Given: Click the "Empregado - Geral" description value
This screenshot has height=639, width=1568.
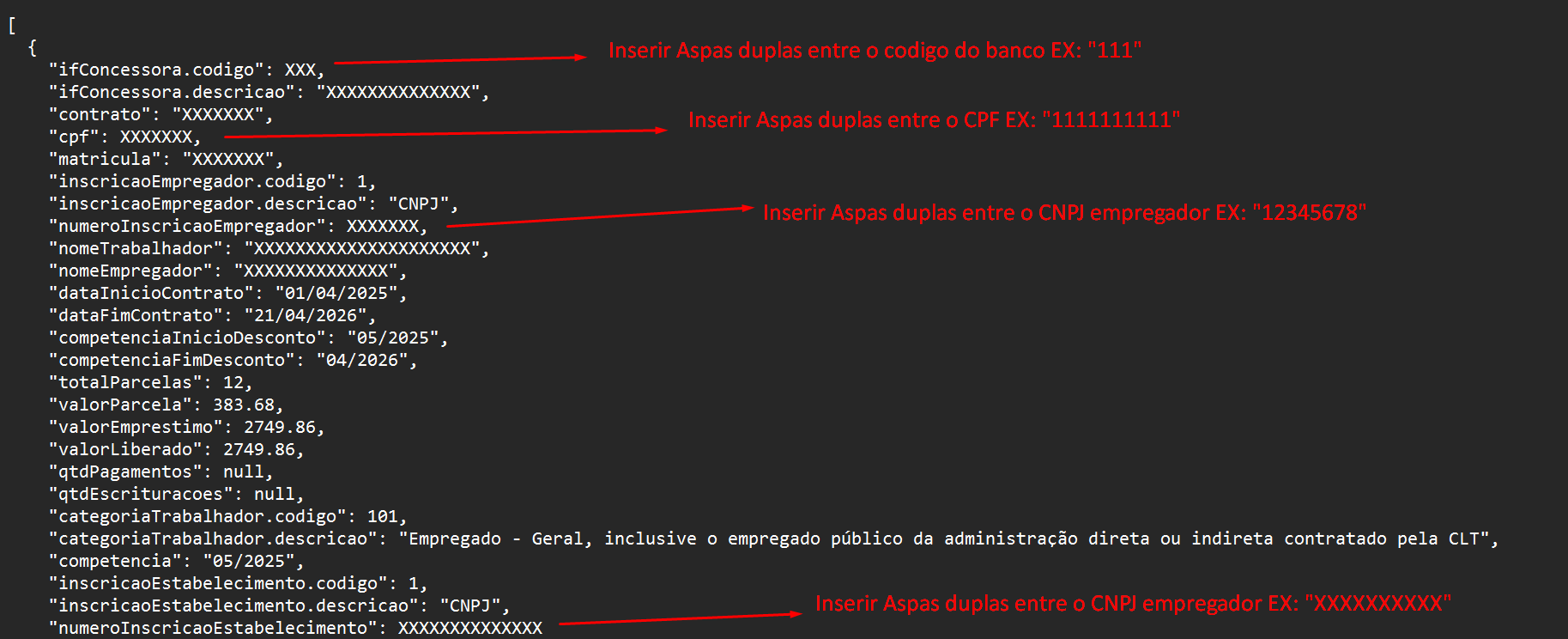Looking at the screenshot, I should [x=944, y=539].
